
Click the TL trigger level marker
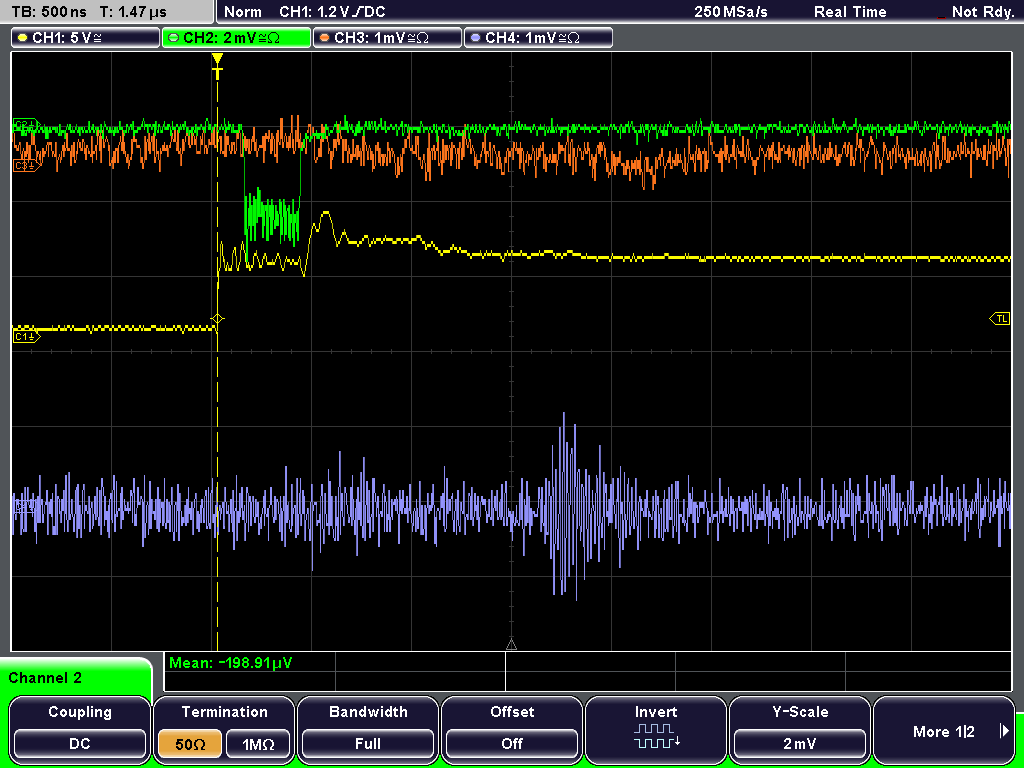pos(1000,319)
